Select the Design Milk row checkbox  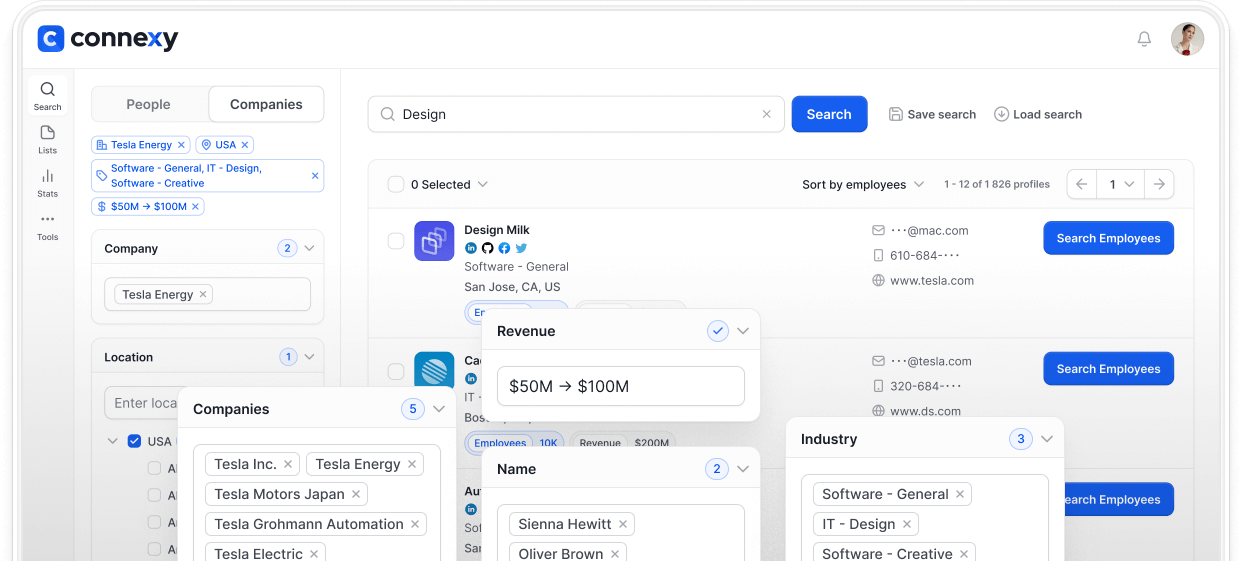(396, 241)
